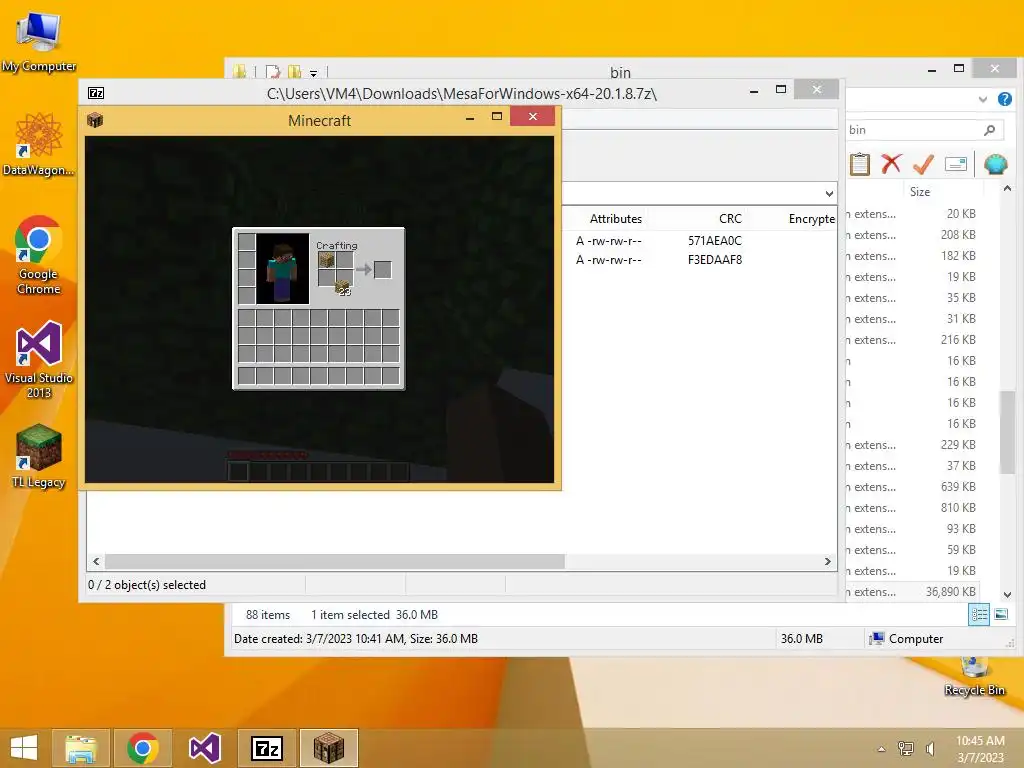
Task: Open the DataWagon desktop shortcut
Action: coord(39,144)
